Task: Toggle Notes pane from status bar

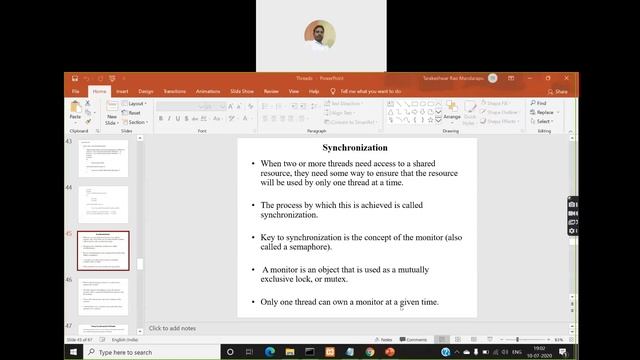Action: point(384,340)
